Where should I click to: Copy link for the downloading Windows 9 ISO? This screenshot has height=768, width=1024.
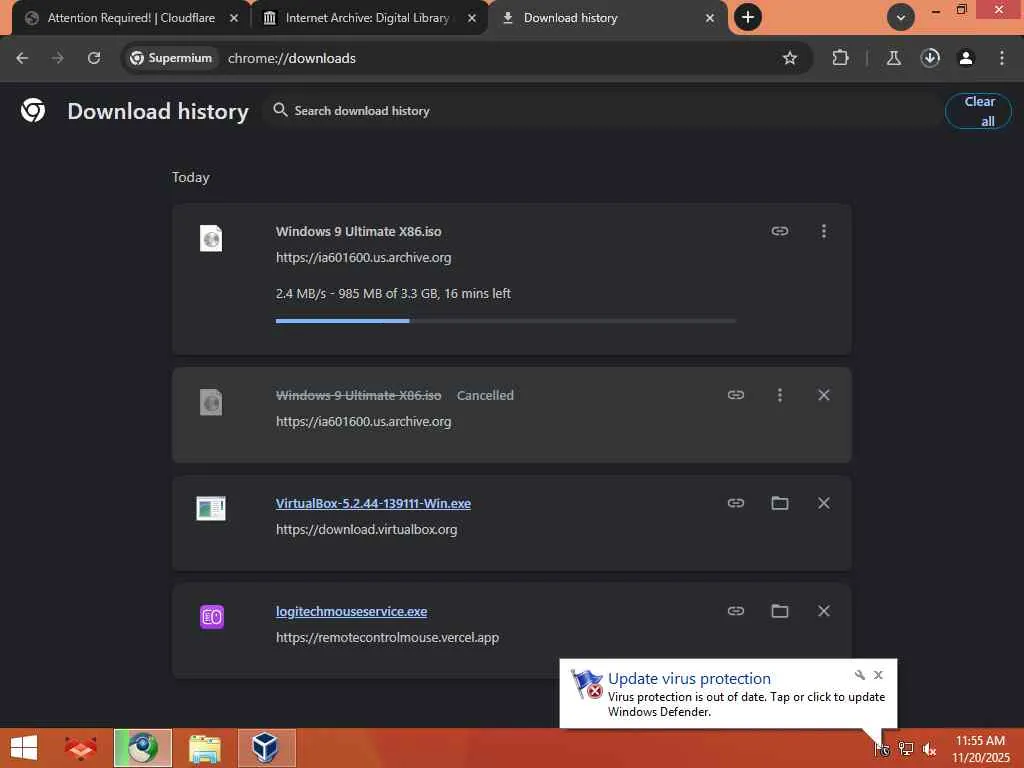780,231
